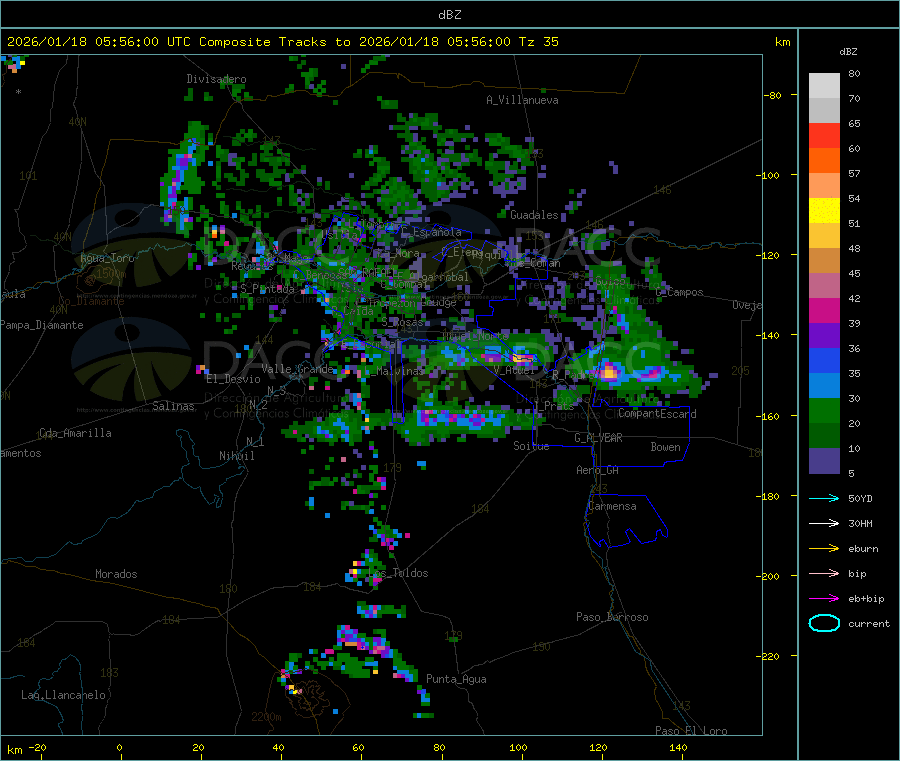Click the cyan 50YD arrow legend icon
The width and height of the screenshot is (900, 761).
coord(824,498)
